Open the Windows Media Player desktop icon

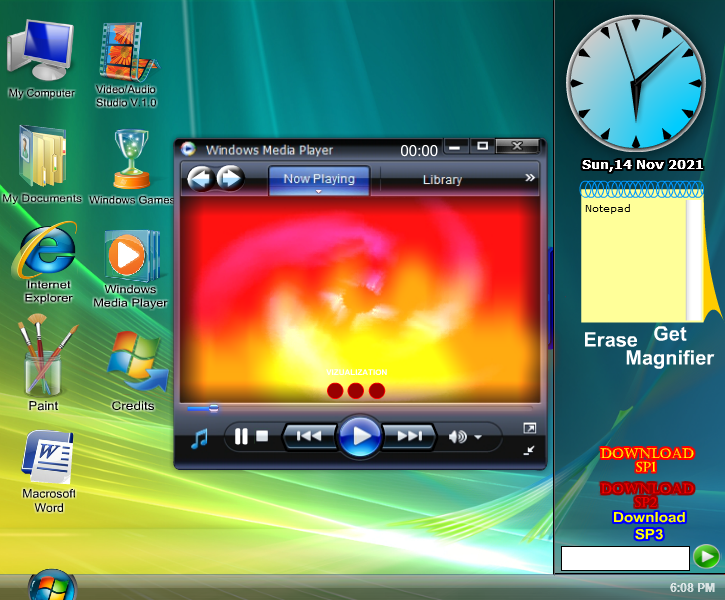[130, 269]
